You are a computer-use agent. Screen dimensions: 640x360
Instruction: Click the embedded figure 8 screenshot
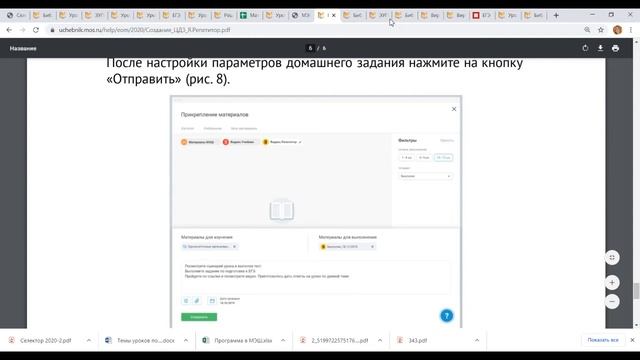[x=316, y=212]
